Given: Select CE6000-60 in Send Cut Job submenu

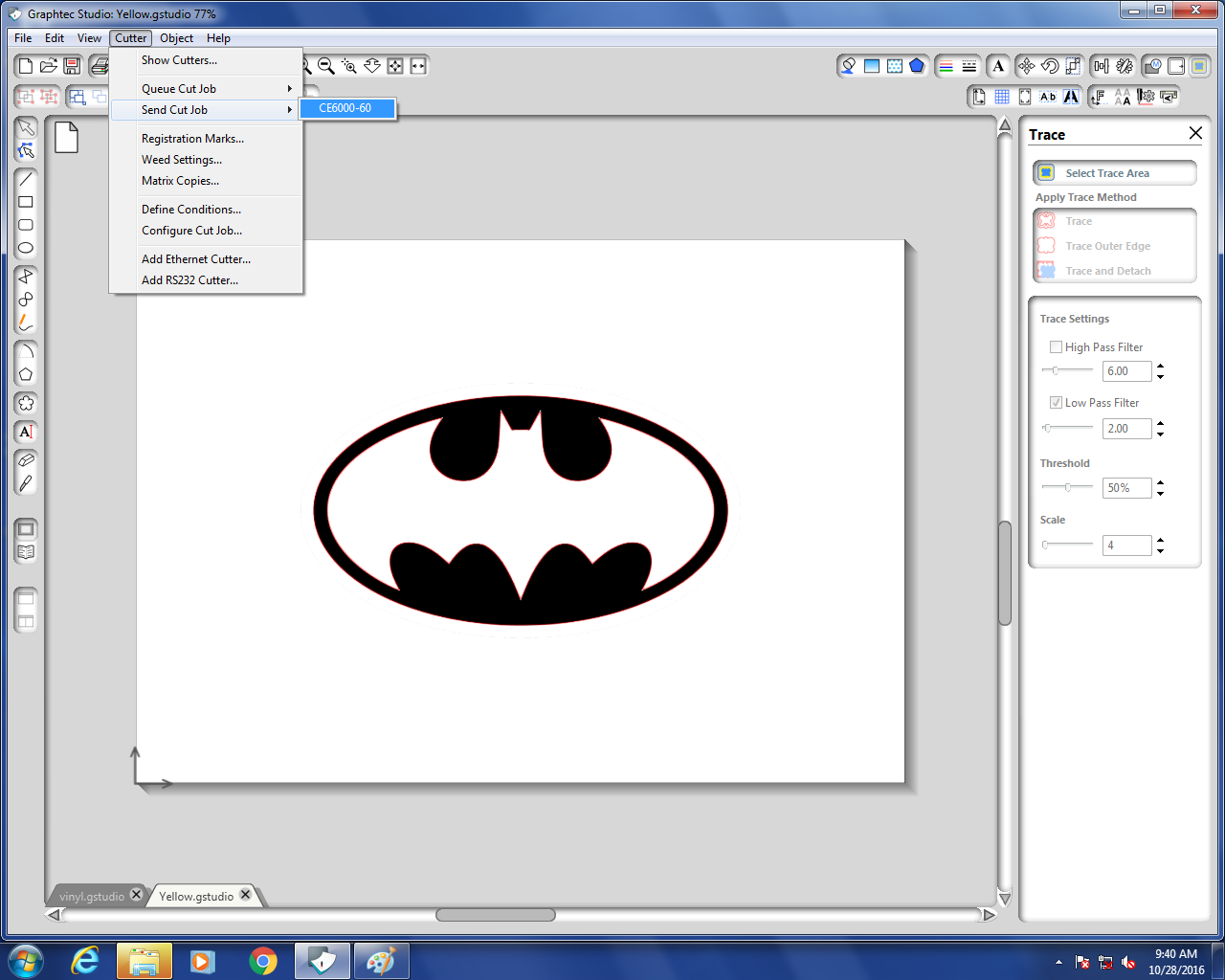Looking at the screenshot, I should (347, 108).
